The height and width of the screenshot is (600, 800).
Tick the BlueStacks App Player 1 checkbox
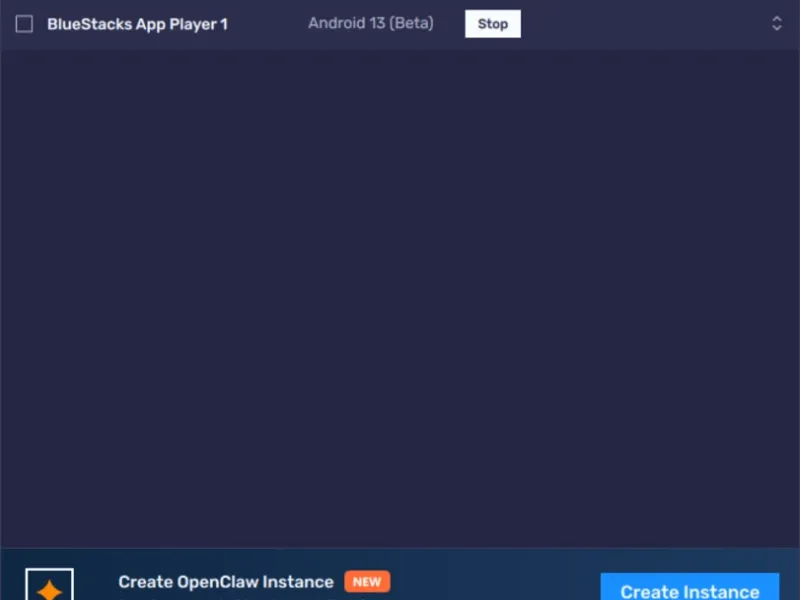coord(24,24)
